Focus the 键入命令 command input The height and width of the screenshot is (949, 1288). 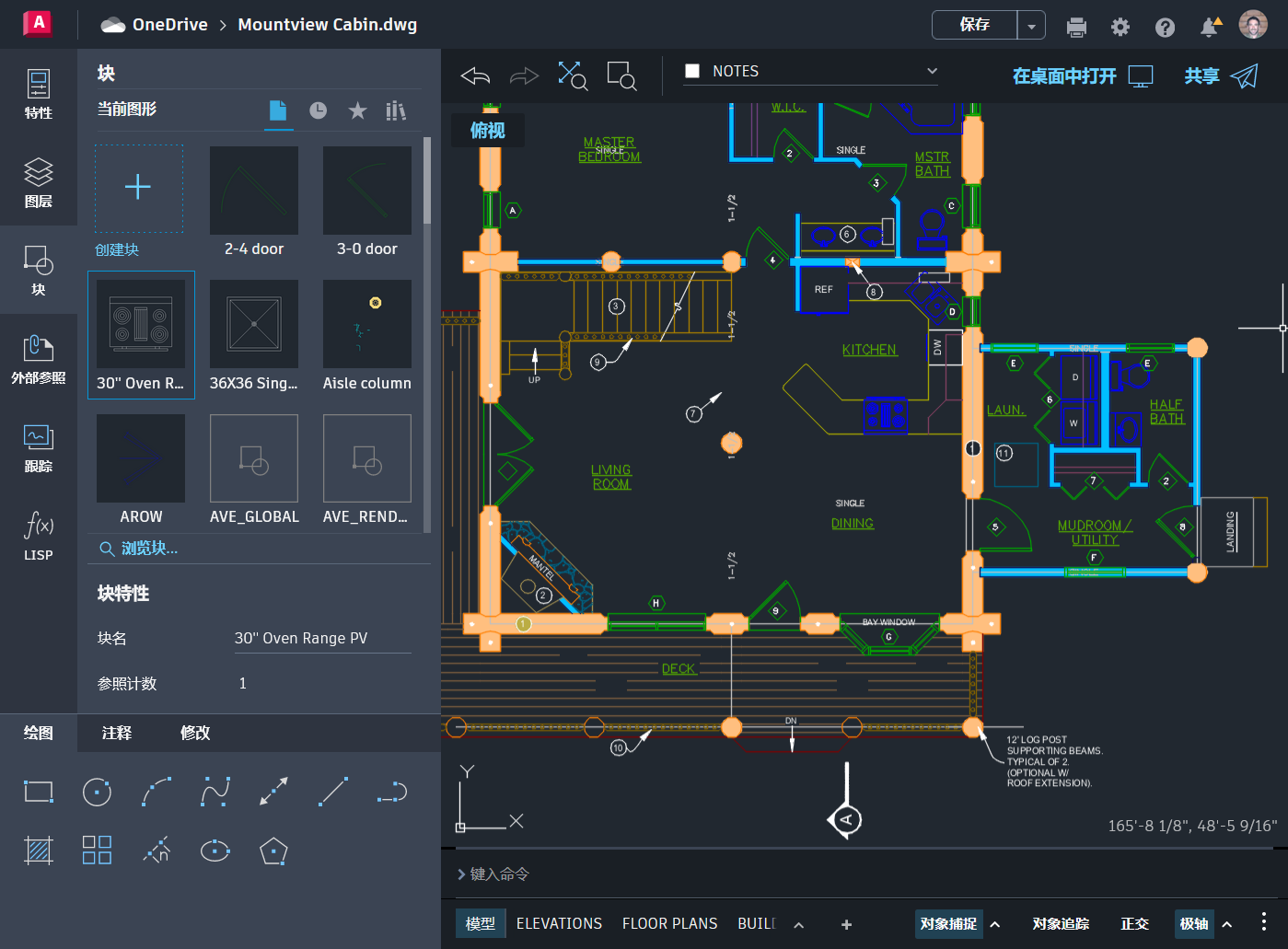click(x=864, y=874)
